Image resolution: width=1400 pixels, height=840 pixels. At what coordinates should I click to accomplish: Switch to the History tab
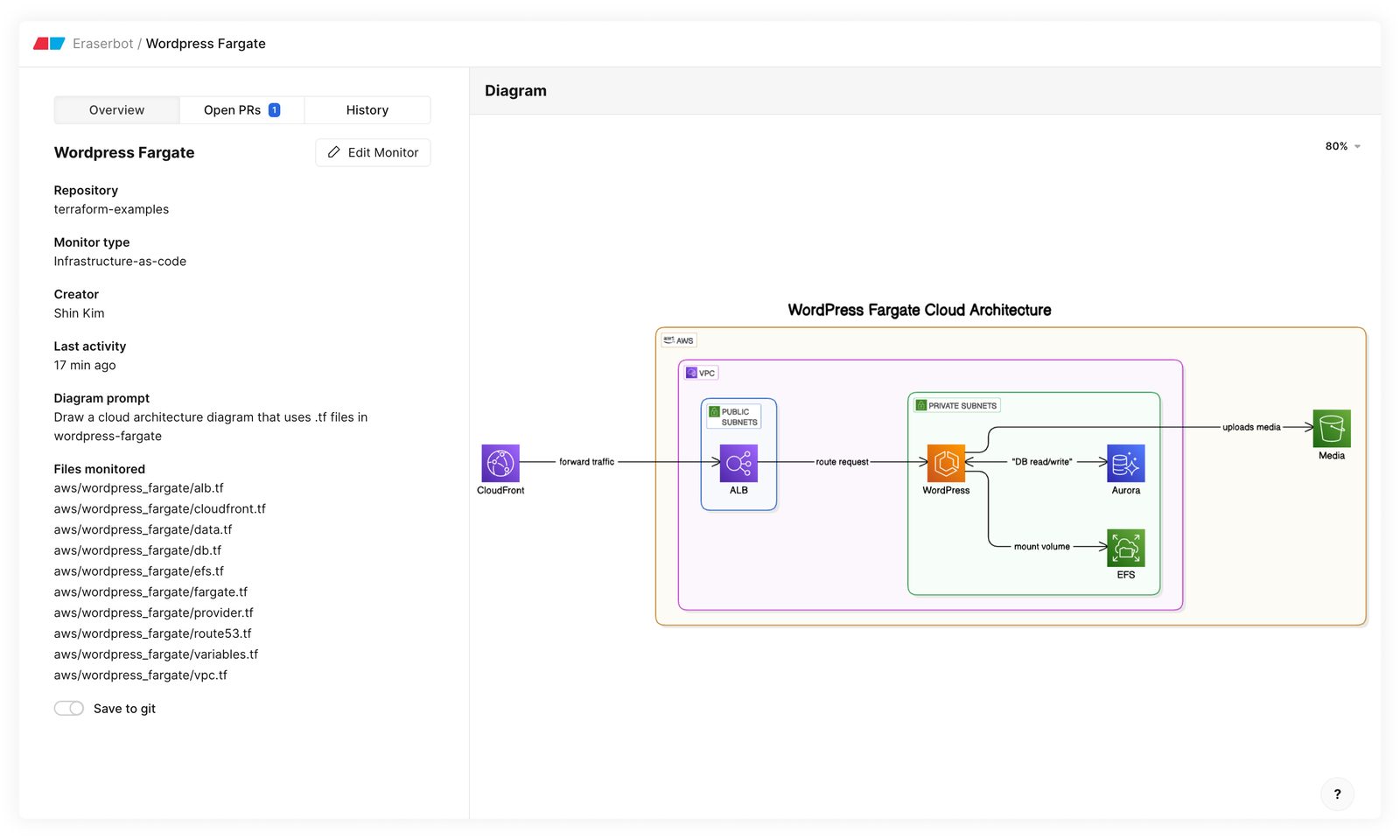tap(367, 110)
